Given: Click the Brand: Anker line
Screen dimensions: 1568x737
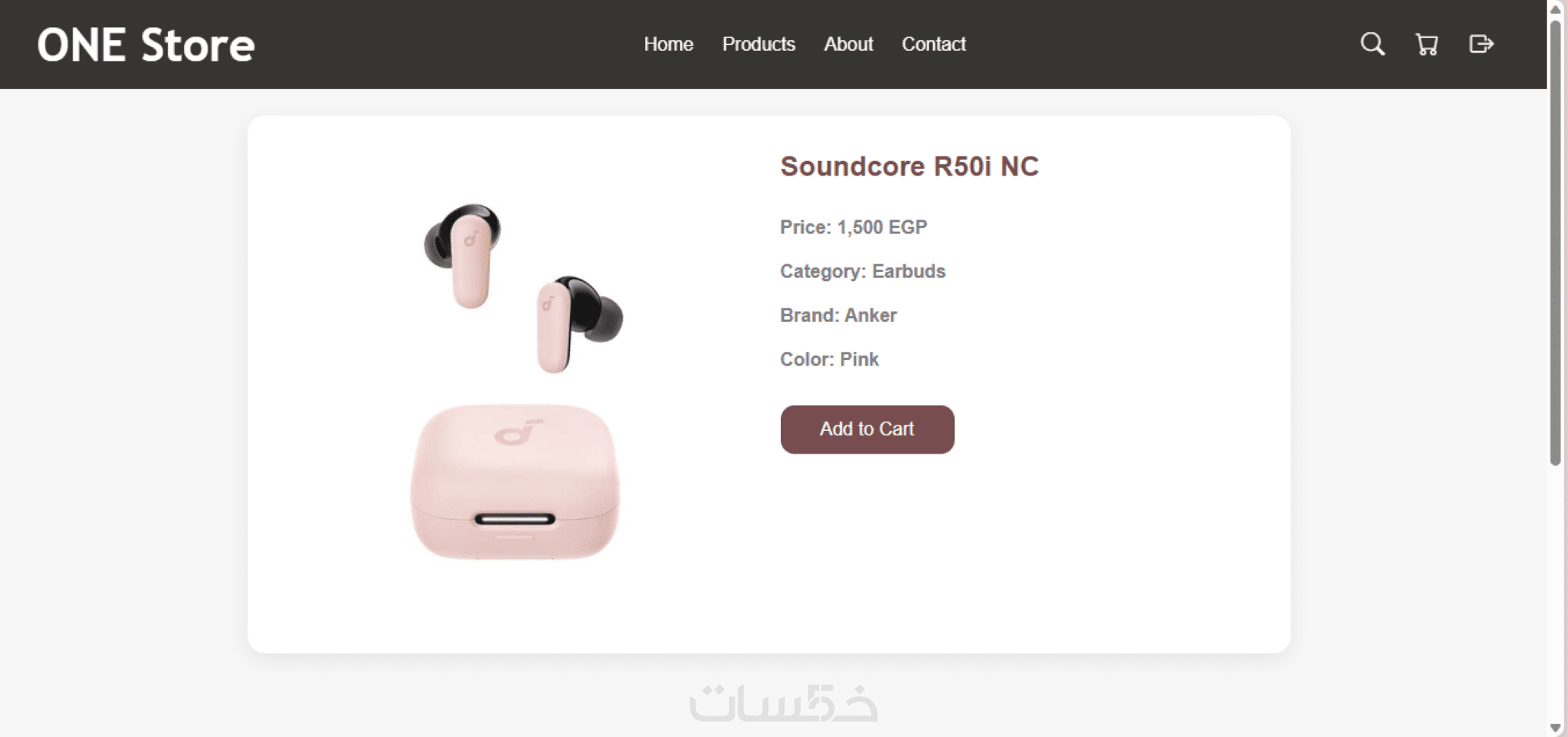Looking at the screenshot, I should click(838, 315).
